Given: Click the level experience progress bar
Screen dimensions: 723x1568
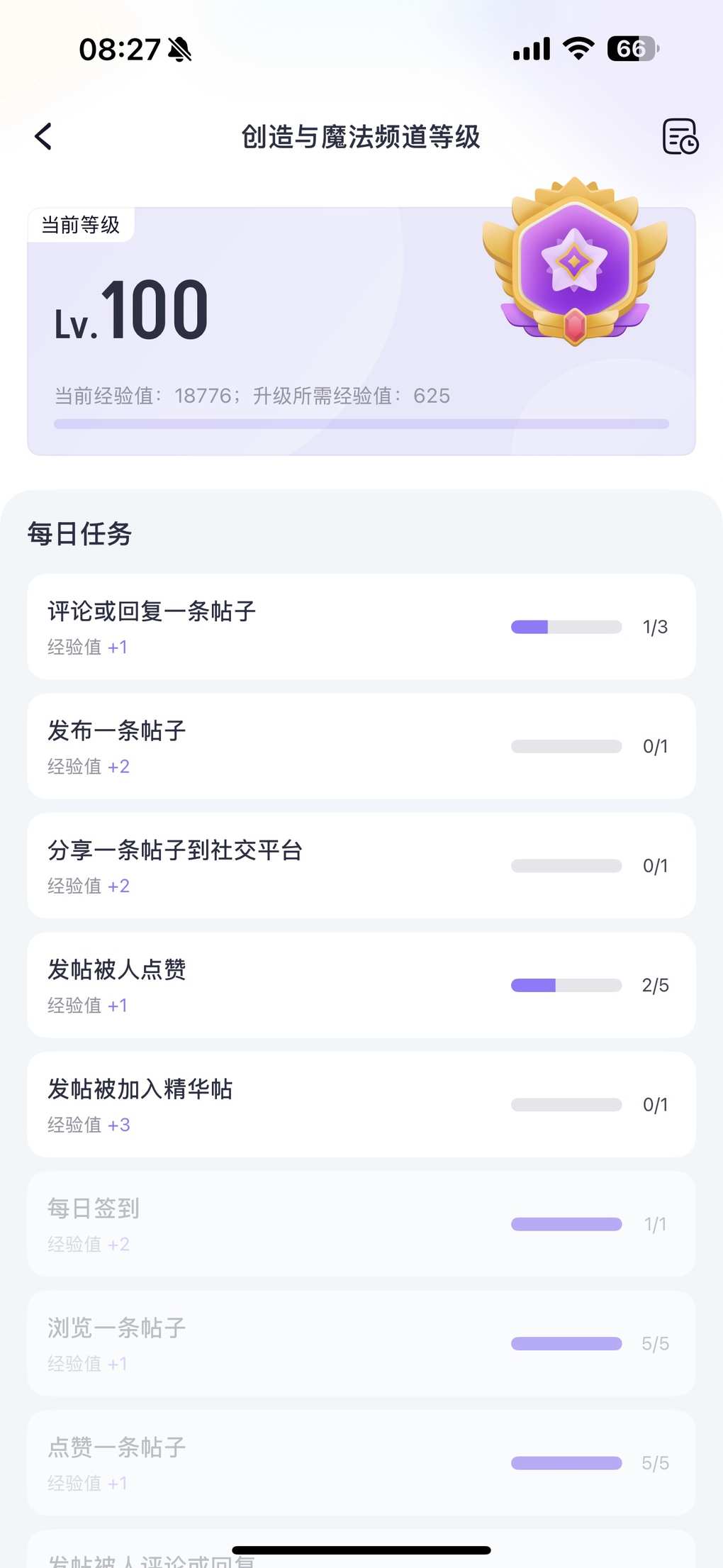Looking at the screenshot, I should [361, 424].
